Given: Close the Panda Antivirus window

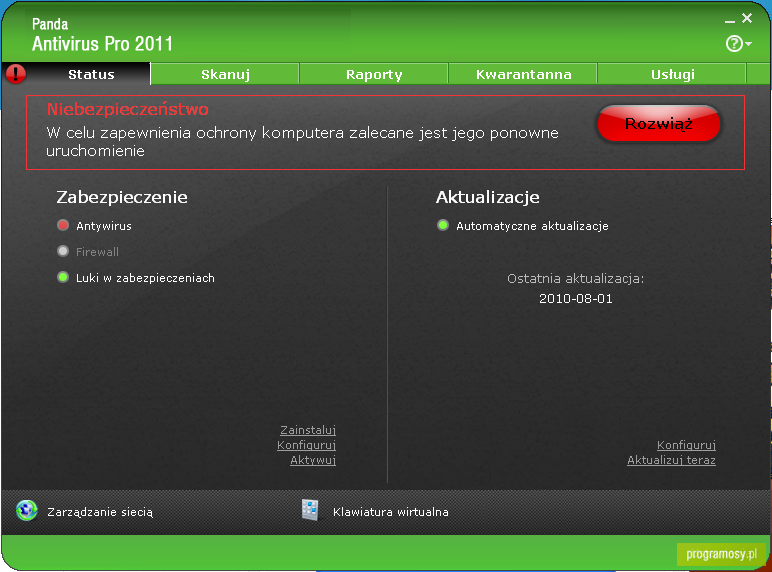Looking at the screenshot, I should (747, 18).
